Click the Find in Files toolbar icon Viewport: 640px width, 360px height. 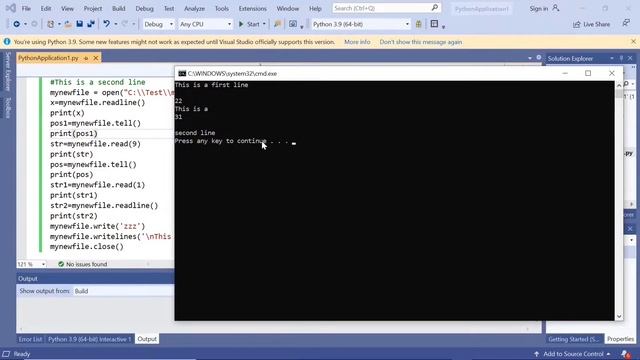coord(278,24)
